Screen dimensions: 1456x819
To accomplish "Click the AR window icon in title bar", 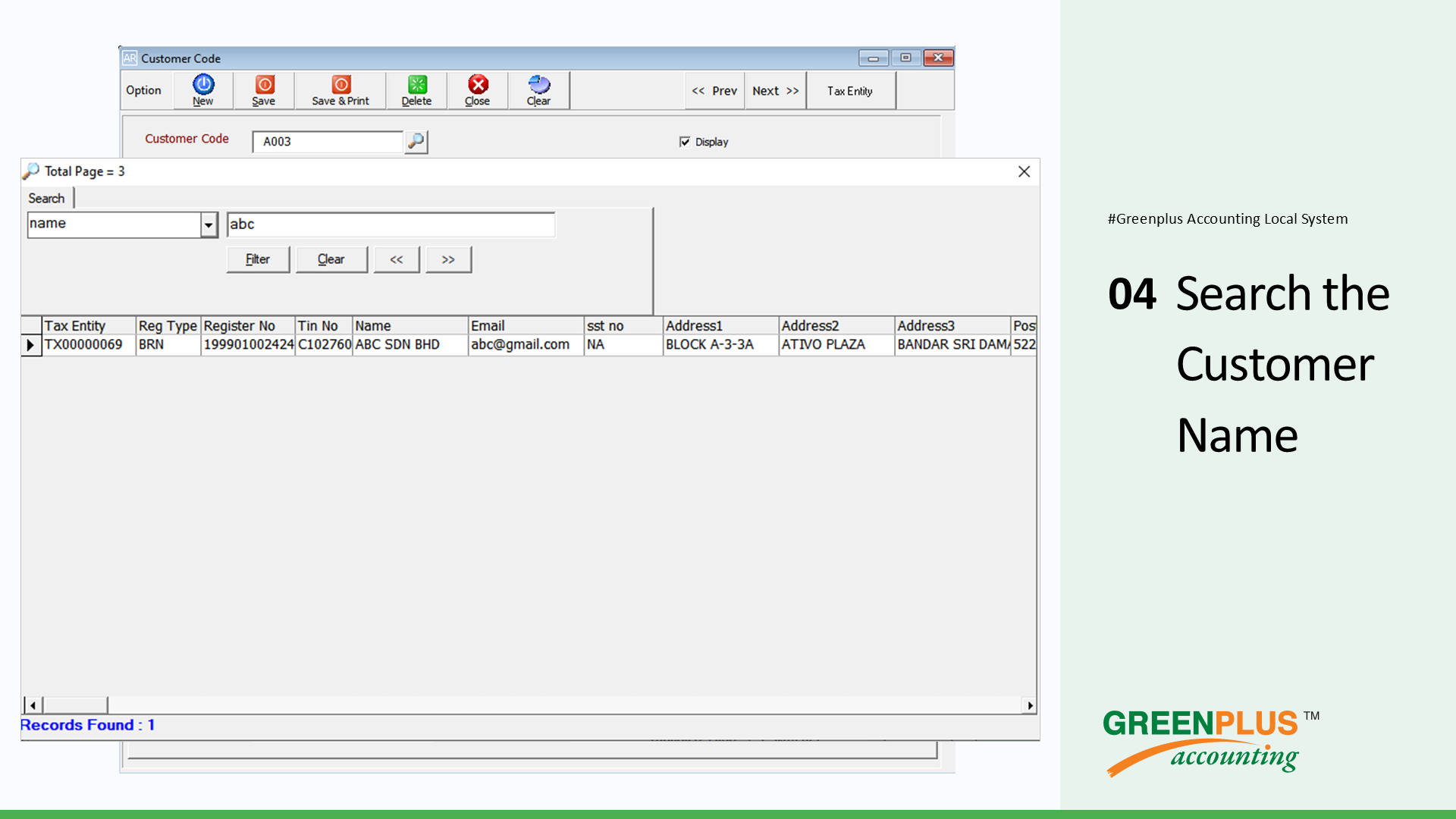I will 130,58.
